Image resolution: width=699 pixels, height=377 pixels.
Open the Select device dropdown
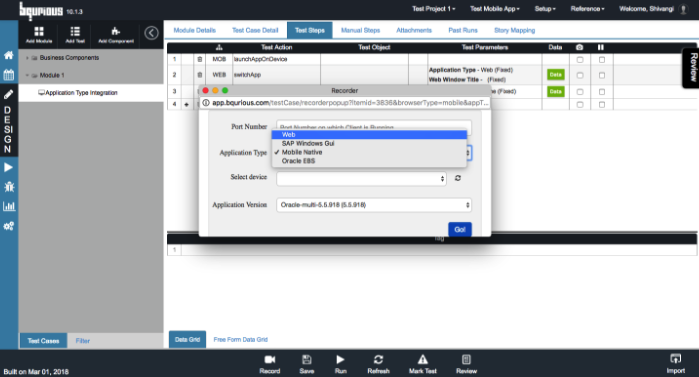pyautogui.click(x=362, y=179)
